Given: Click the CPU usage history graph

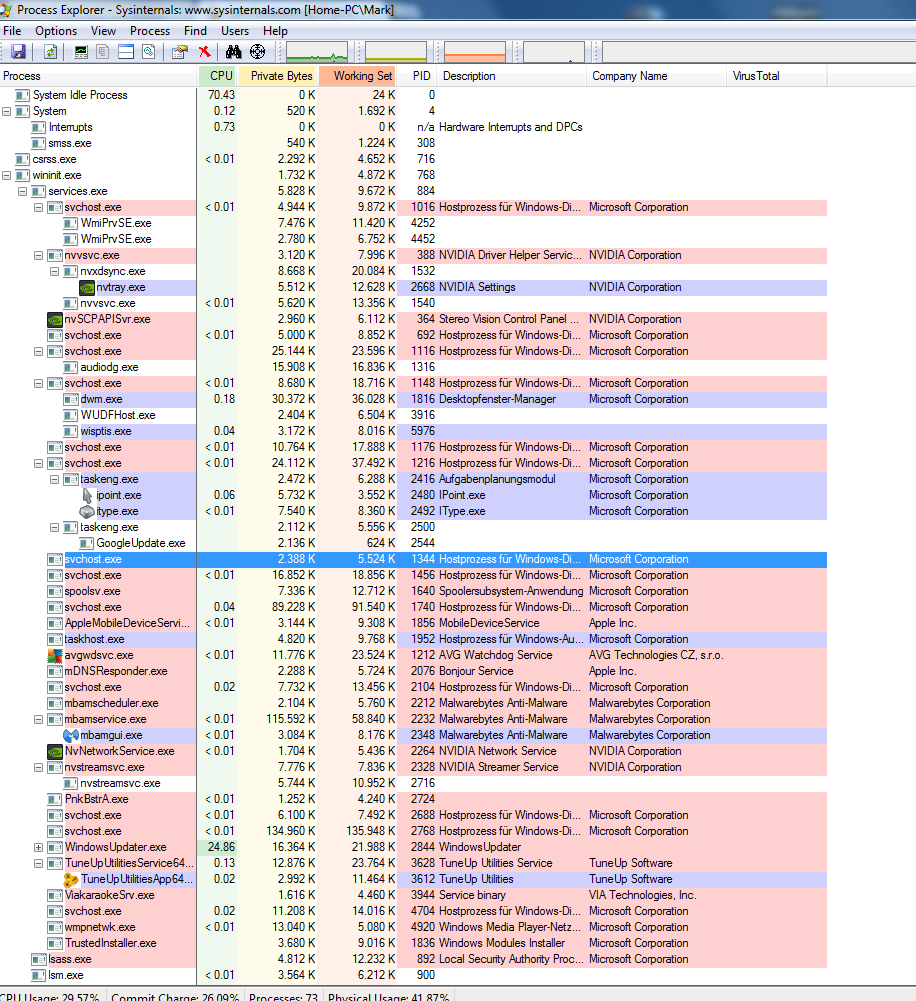Looking at the screenshot, I should (x=317, y=52).
